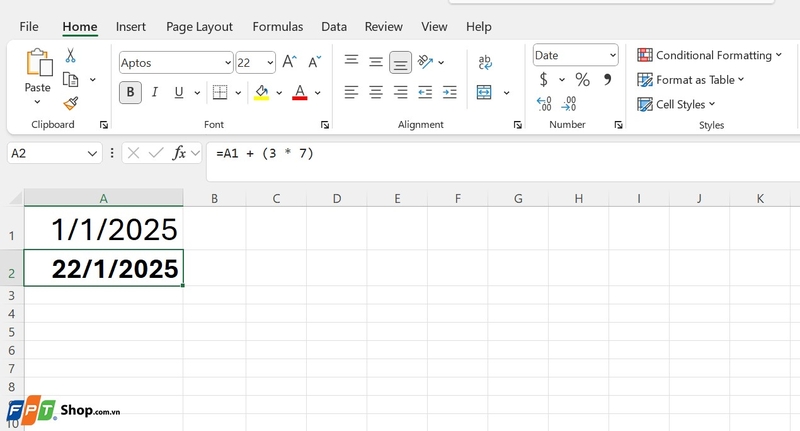Align text right
The height and width of the screenshot is (431, 800).
[x=401, y=92]
